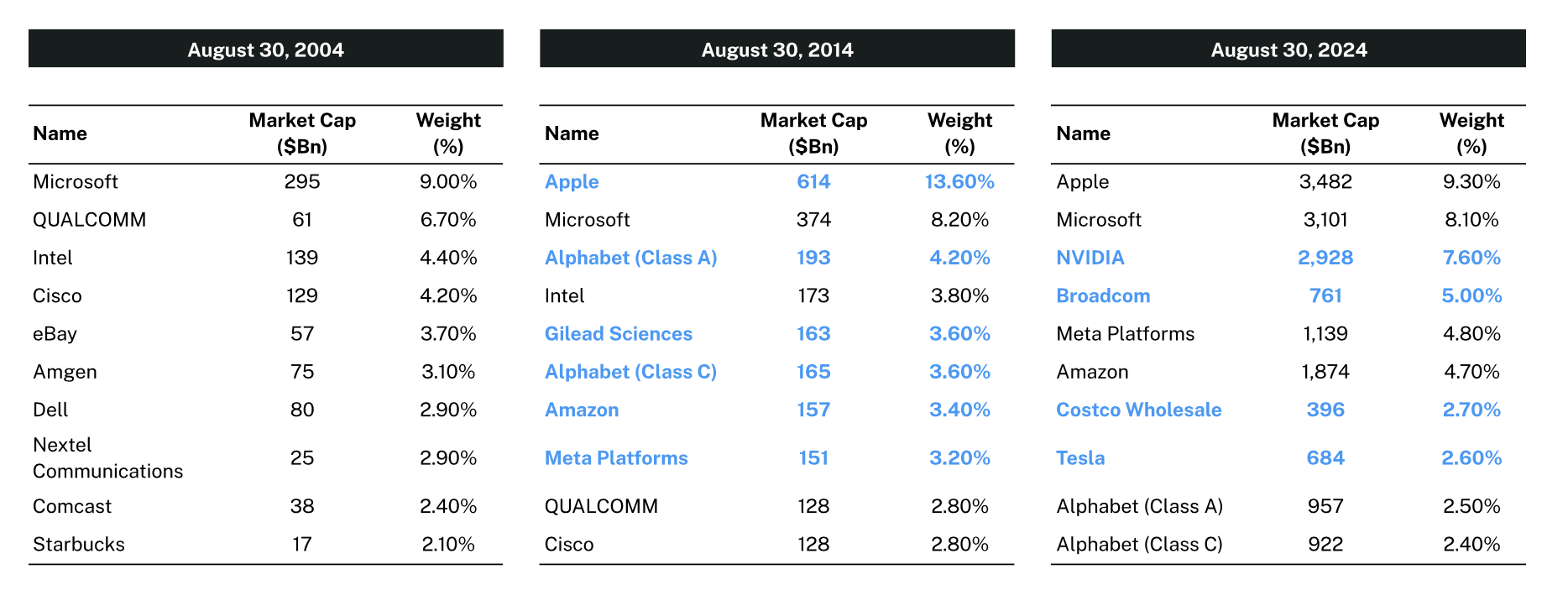Click Nextel Communications in 2004 table
The width and height of the screenshot is (1568, 606).
pos(107,458)
